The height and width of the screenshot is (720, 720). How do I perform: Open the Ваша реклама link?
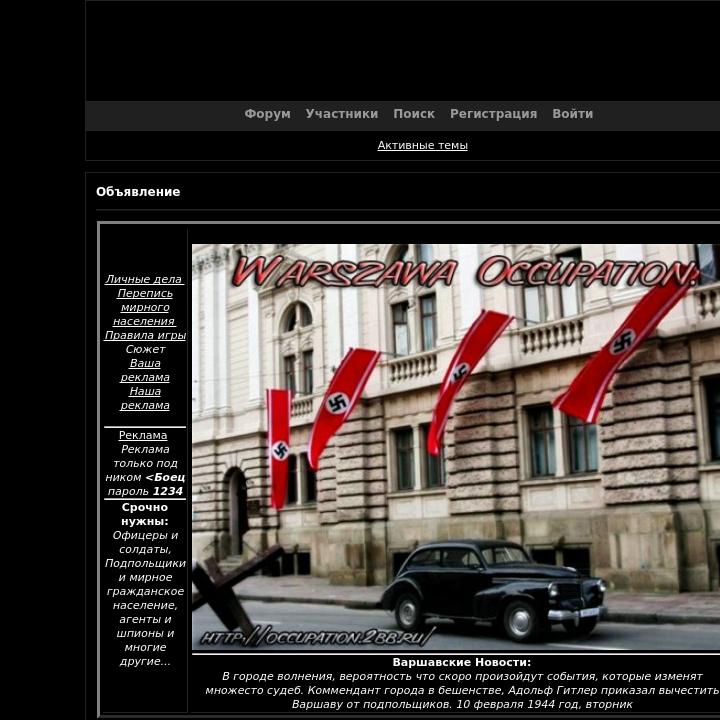[x=145, y=370]
